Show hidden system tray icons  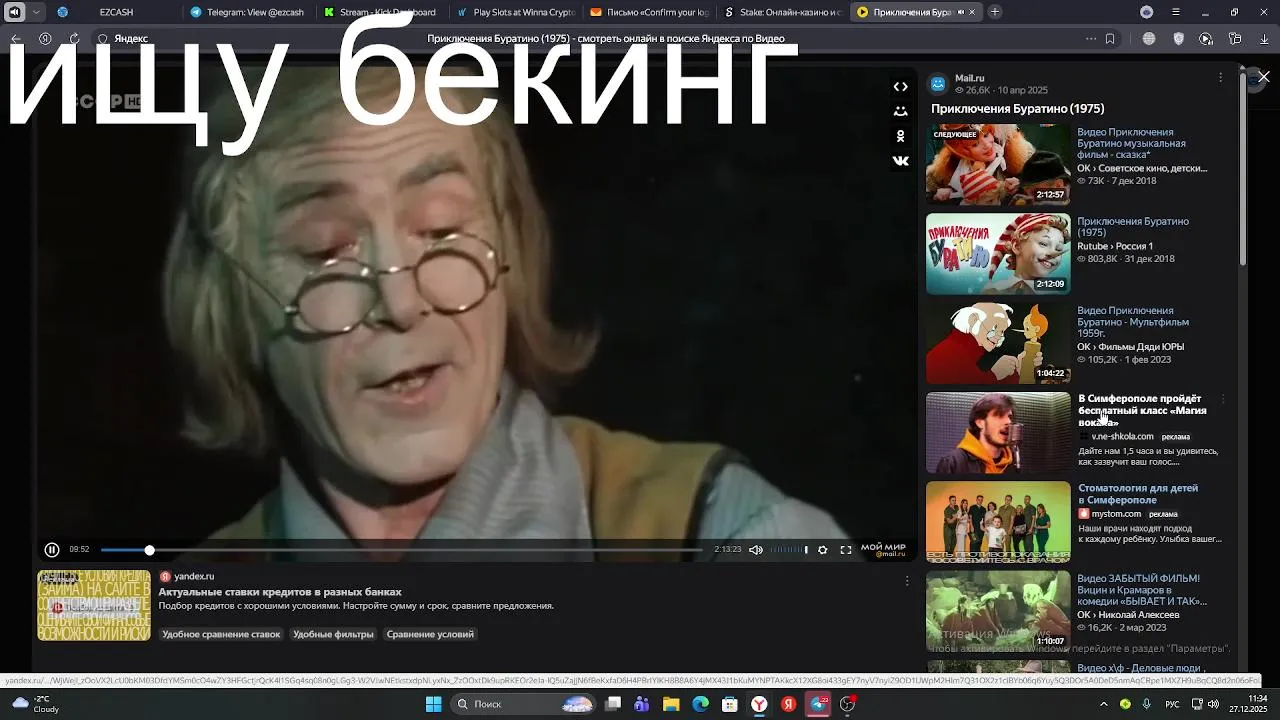[1104, 704]
